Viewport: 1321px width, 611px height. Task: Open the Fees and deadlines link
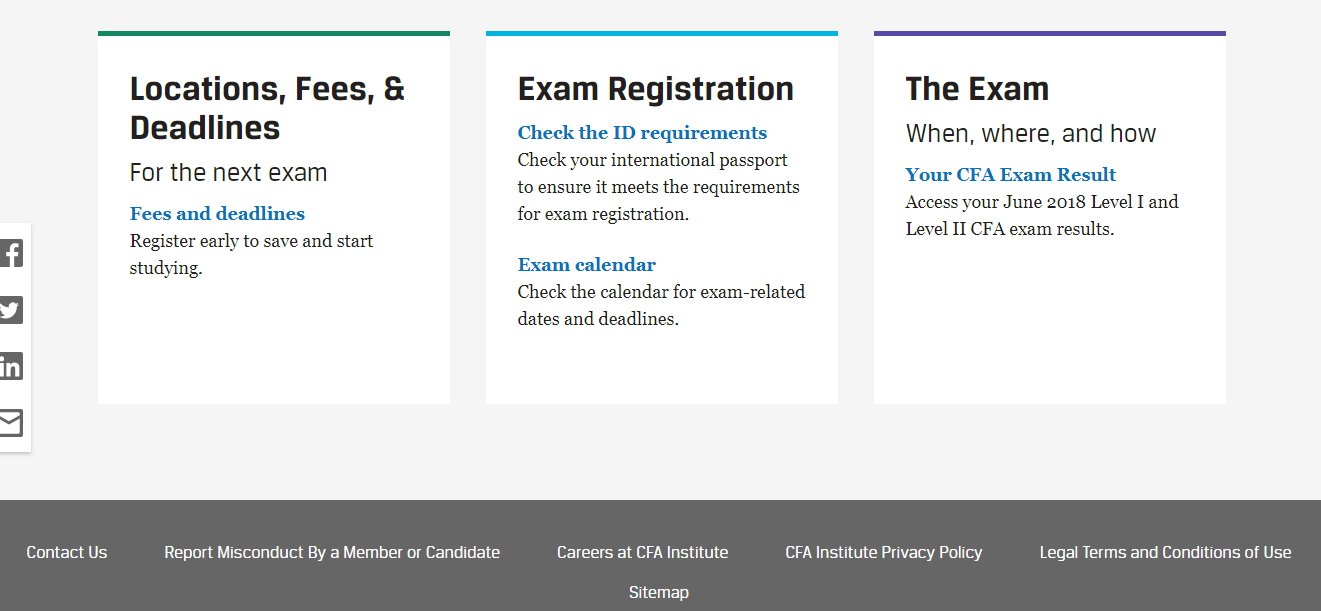(x=217, y=214)
